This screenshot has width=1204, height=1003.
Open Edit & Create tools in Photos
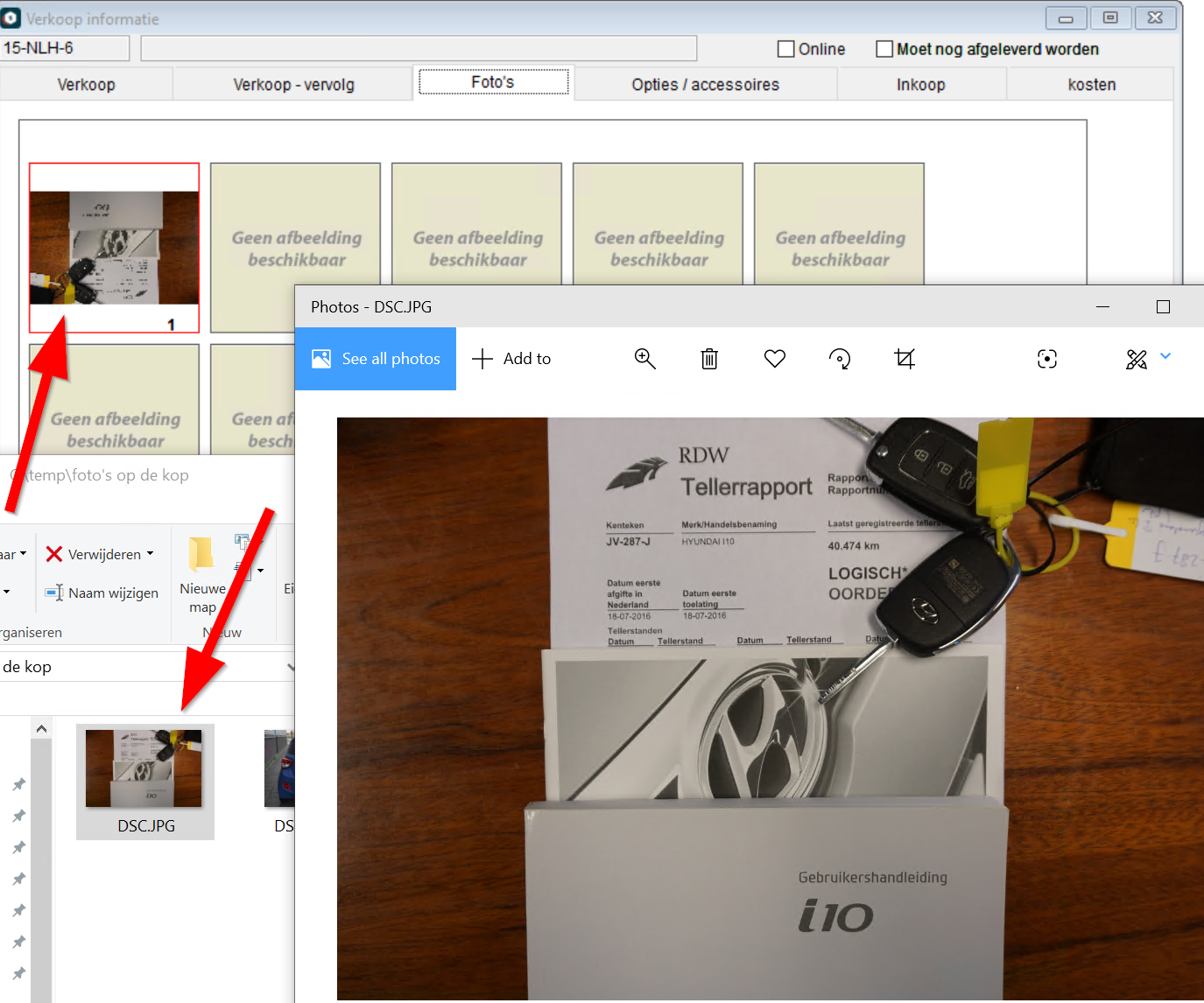pos(1137,359)
